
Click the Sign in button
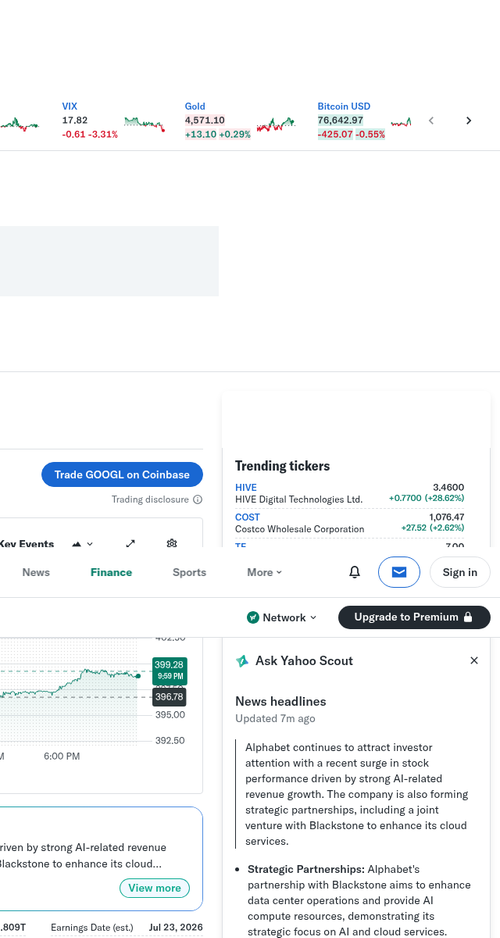click(x=460, y=572)
